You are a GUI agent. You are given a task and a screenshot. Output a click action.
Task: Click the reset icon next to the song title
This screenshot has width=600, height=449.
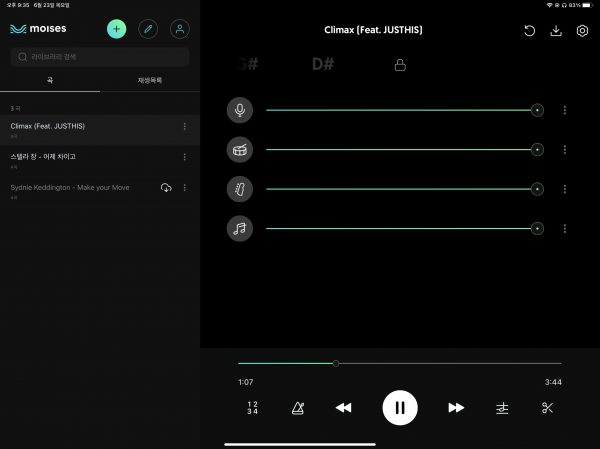tap(529, 31)
